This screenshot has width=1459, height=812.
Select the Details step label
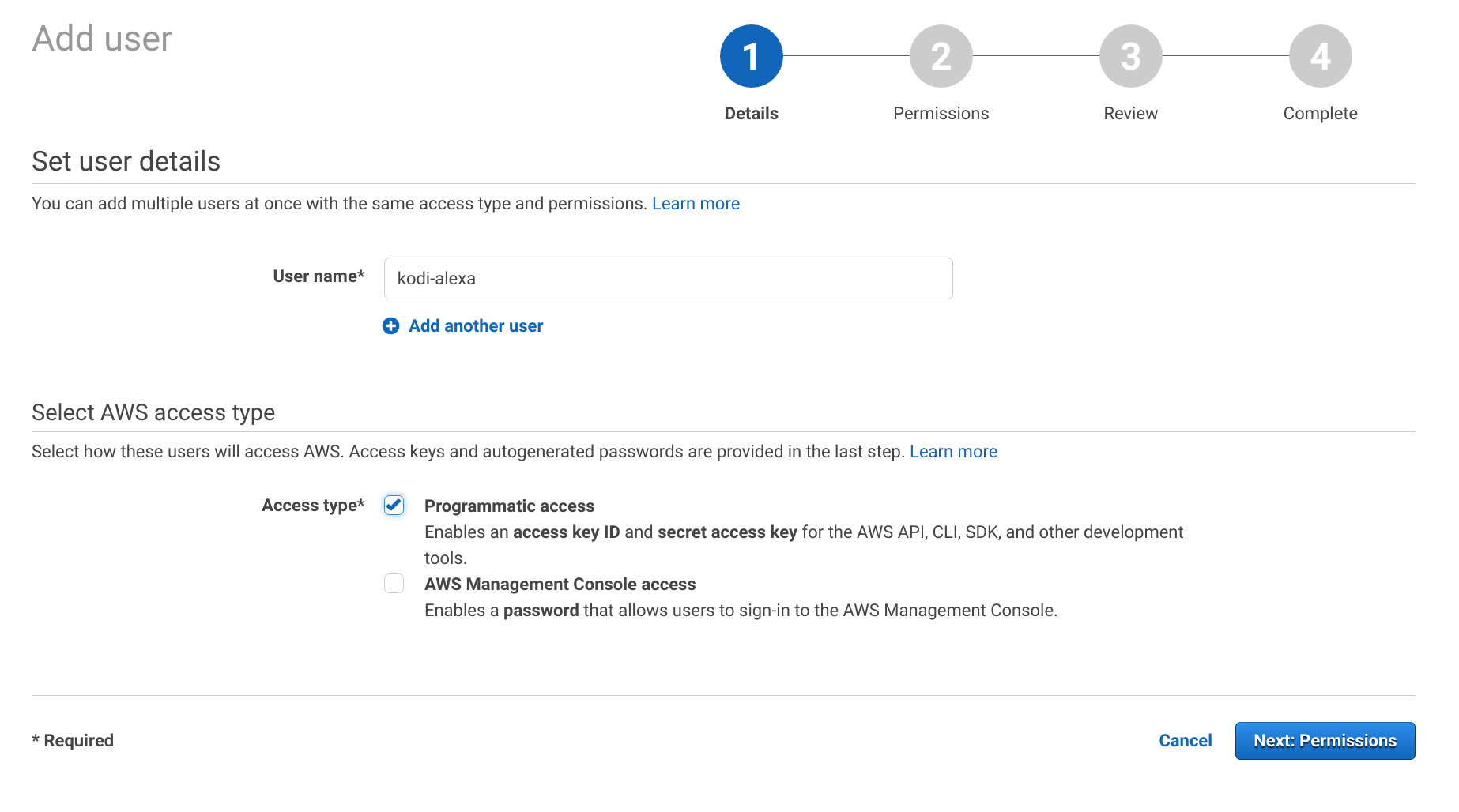tap(751, 114)
